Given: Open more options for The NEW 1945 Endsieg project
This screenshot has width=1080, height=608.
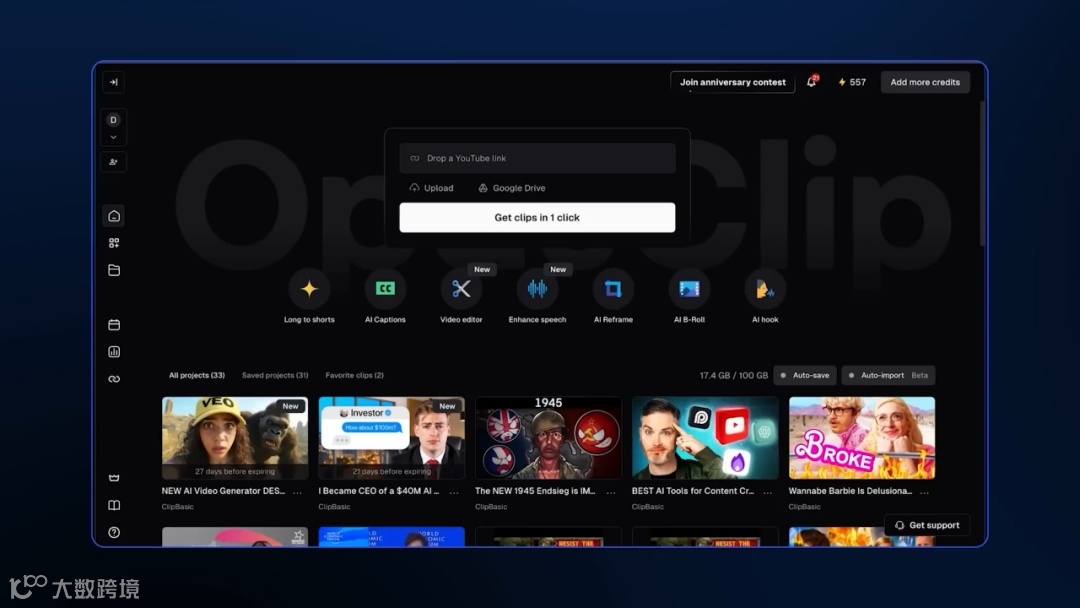Looking at the screenshot, I should pos(611,492).
